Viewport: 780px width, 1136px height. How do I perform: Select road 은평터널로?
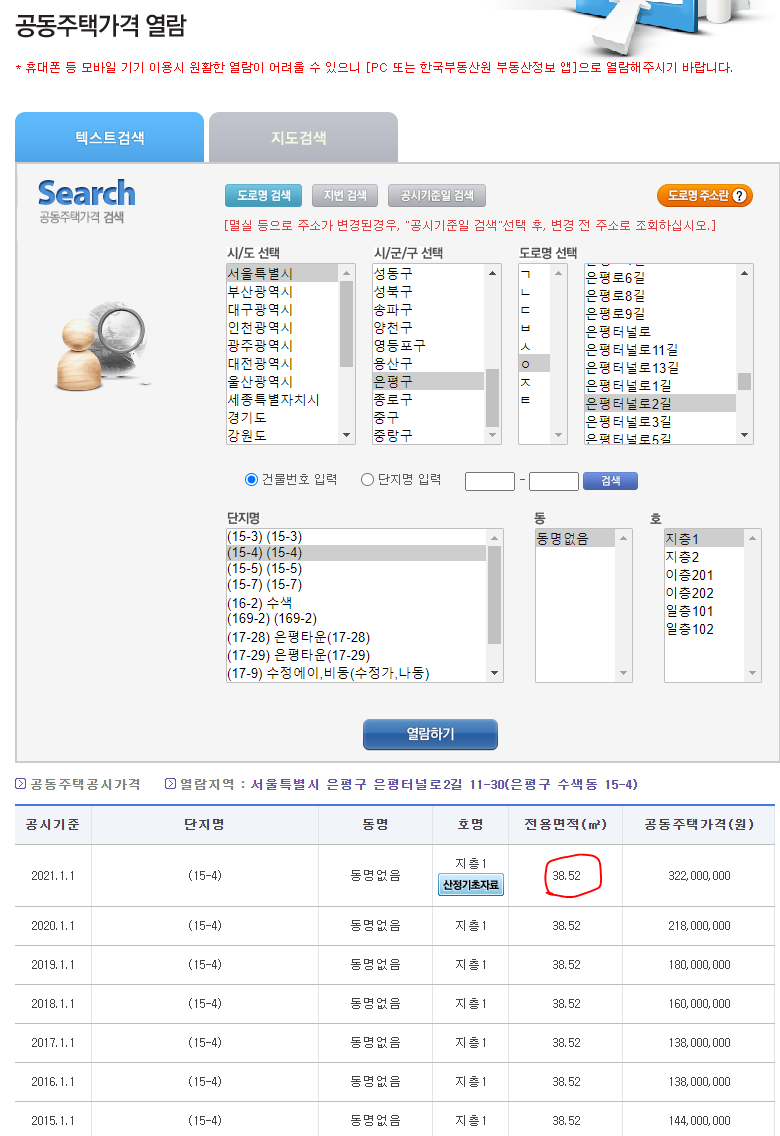661,331
